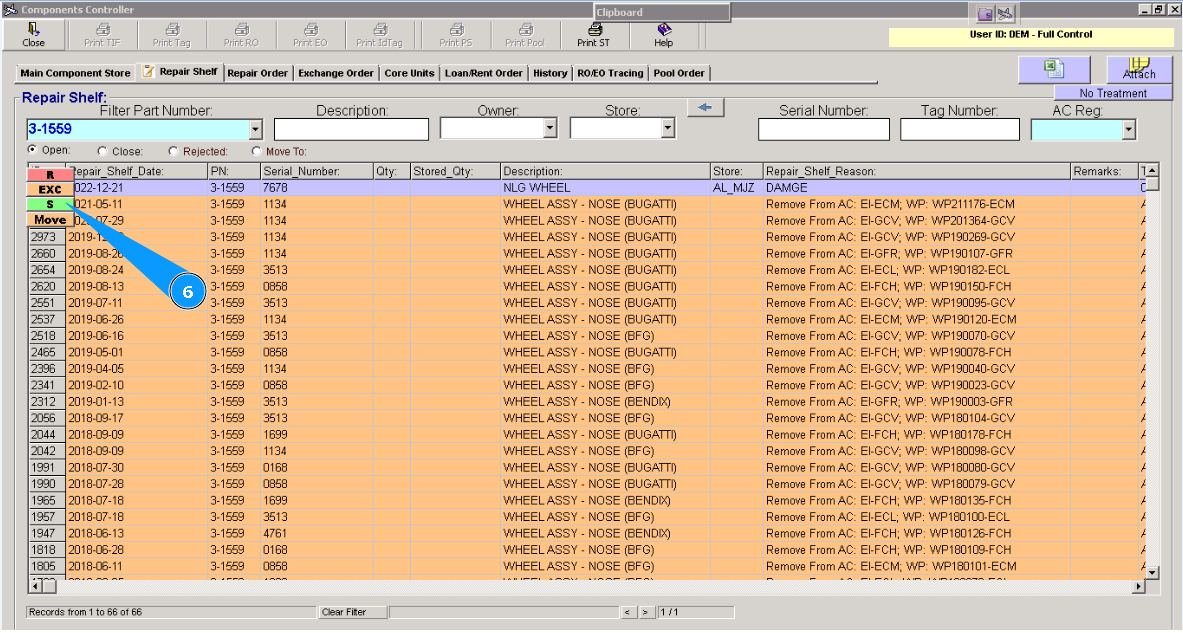
Task: Click the orange Move popup button
Action: pos(51,220)
